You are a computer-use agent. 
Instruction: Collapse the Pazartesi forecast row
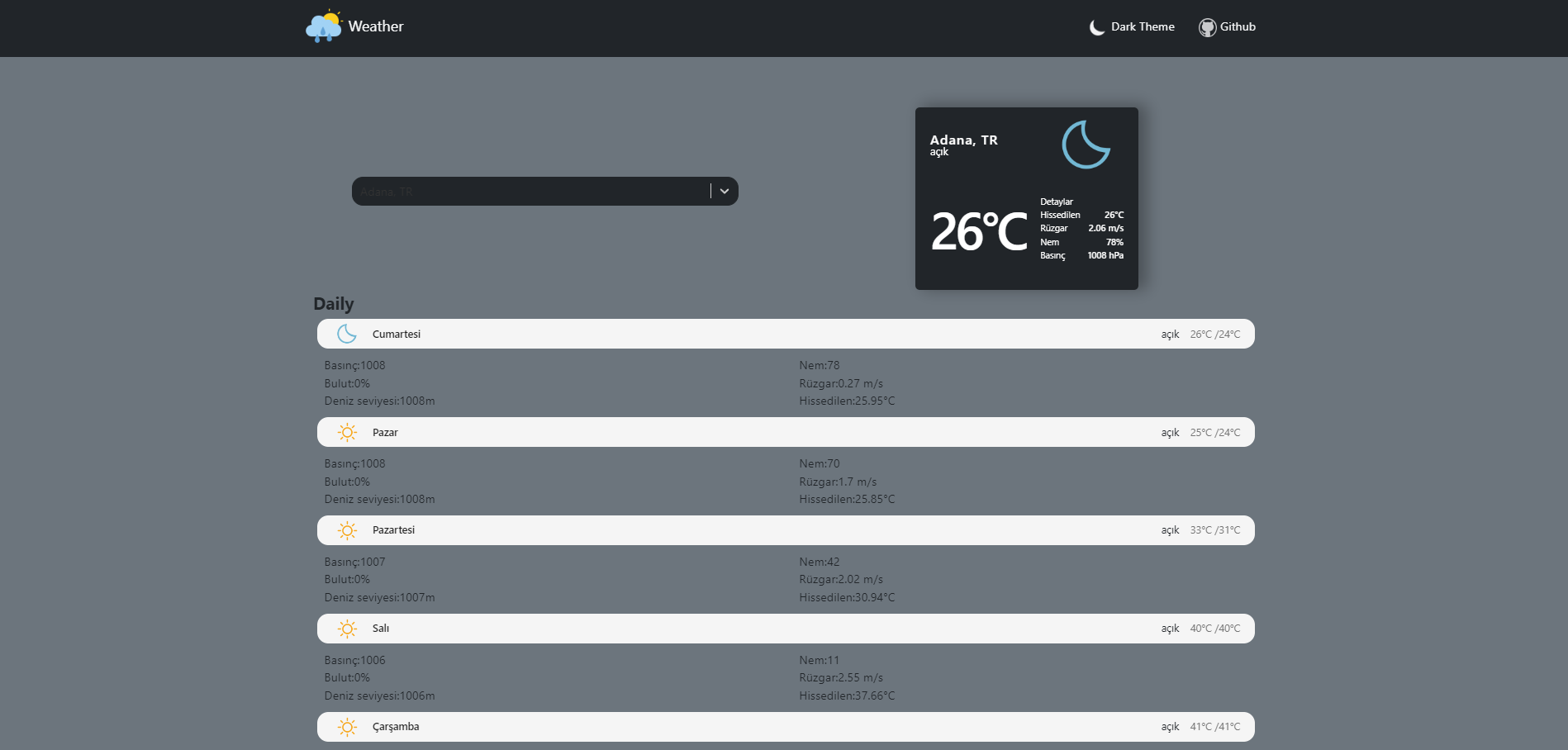tap(786, 530)
